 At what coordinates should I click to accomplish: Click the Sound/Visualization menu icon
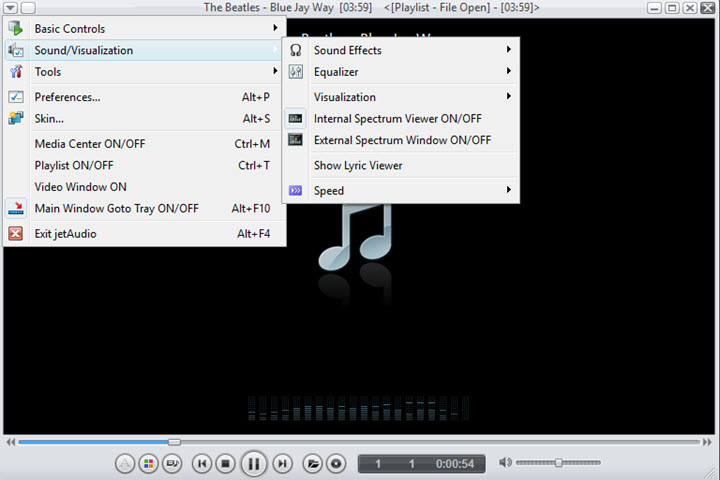[16, 50]
